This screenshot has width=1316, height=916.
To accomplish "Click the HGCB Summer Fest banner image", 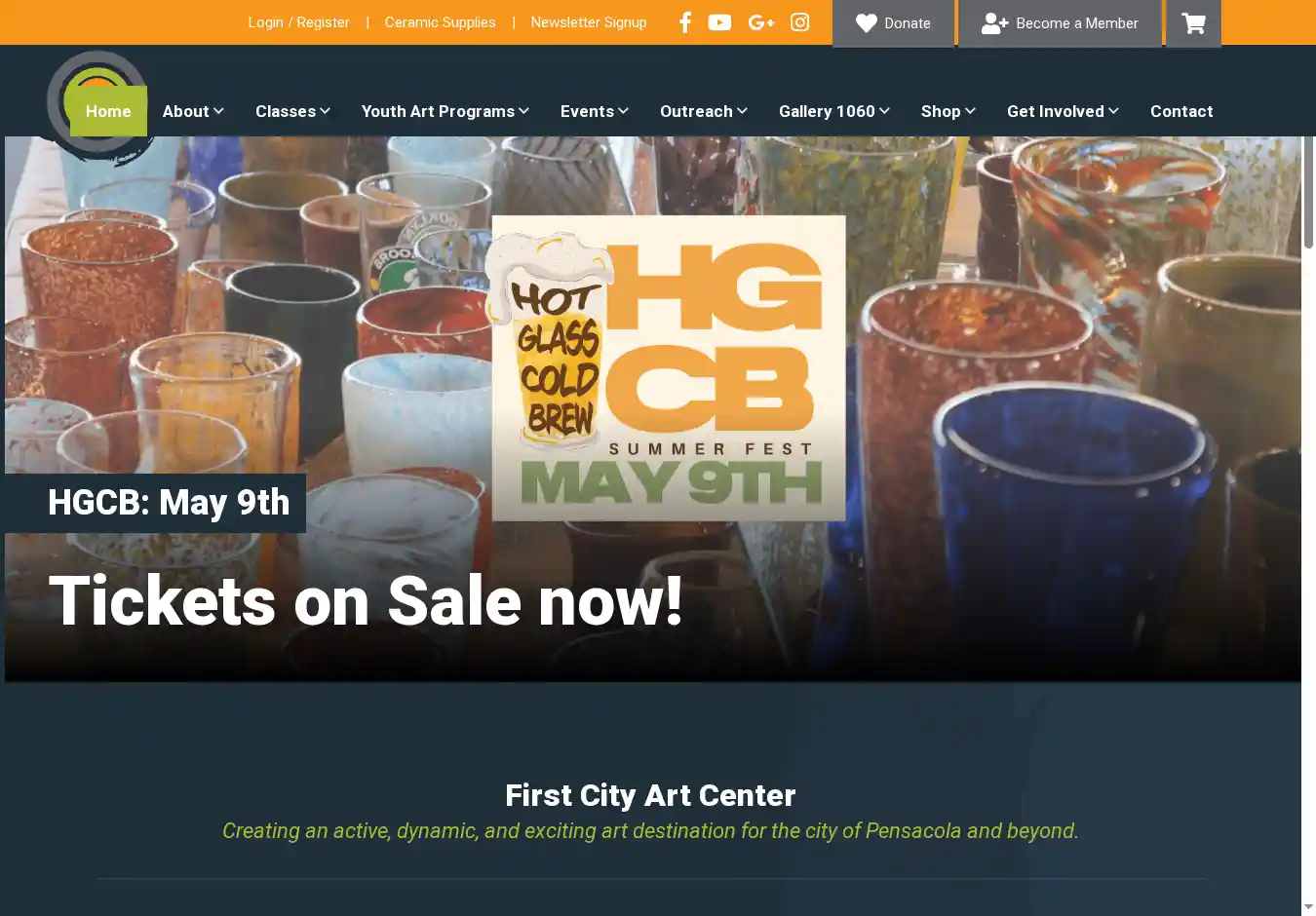I will click(668, 368).
